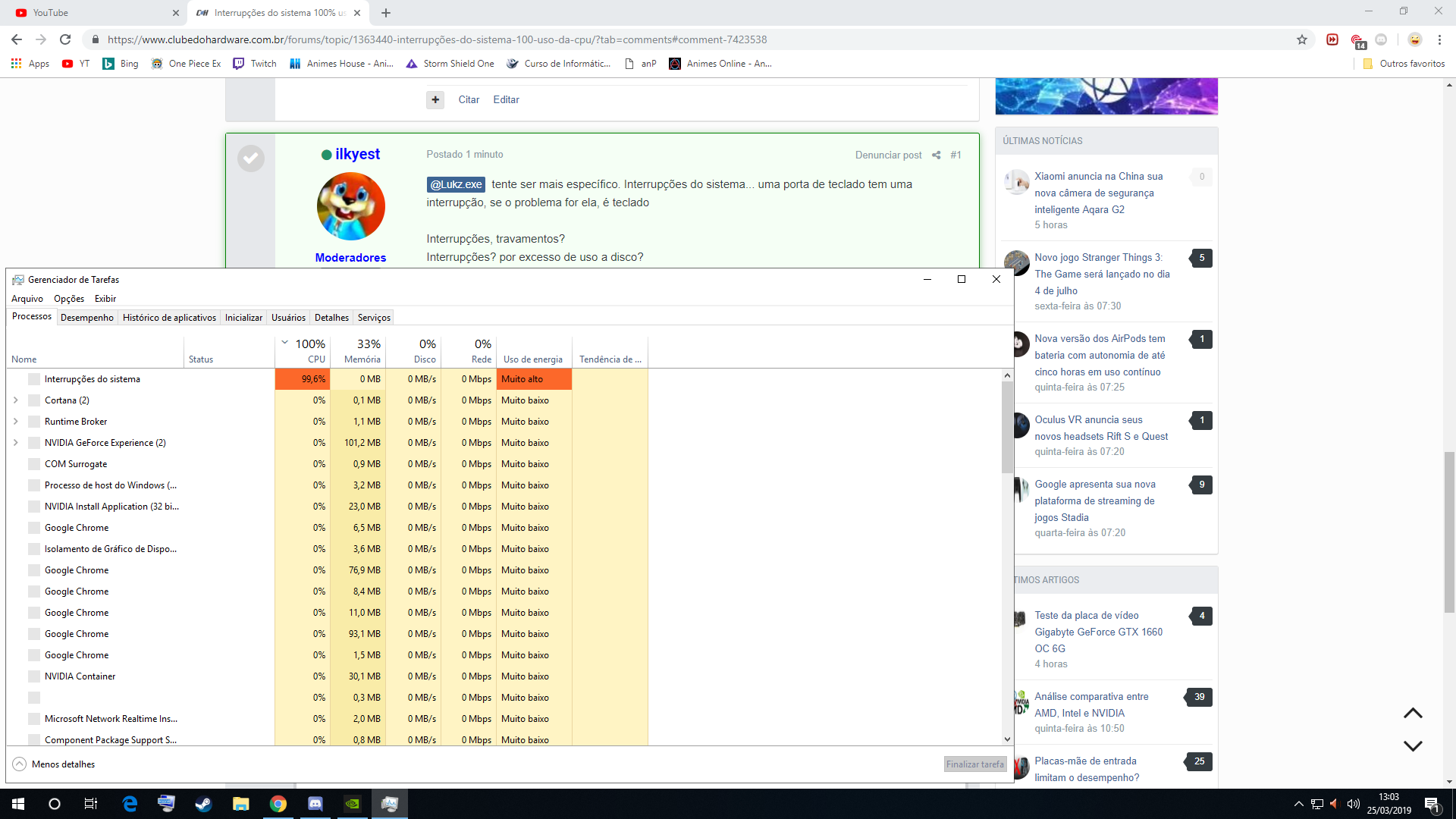Open NVIDIA GeForce icon on taskbar
This screenshot has width=1456, height=819.
[x=353, y=804]
